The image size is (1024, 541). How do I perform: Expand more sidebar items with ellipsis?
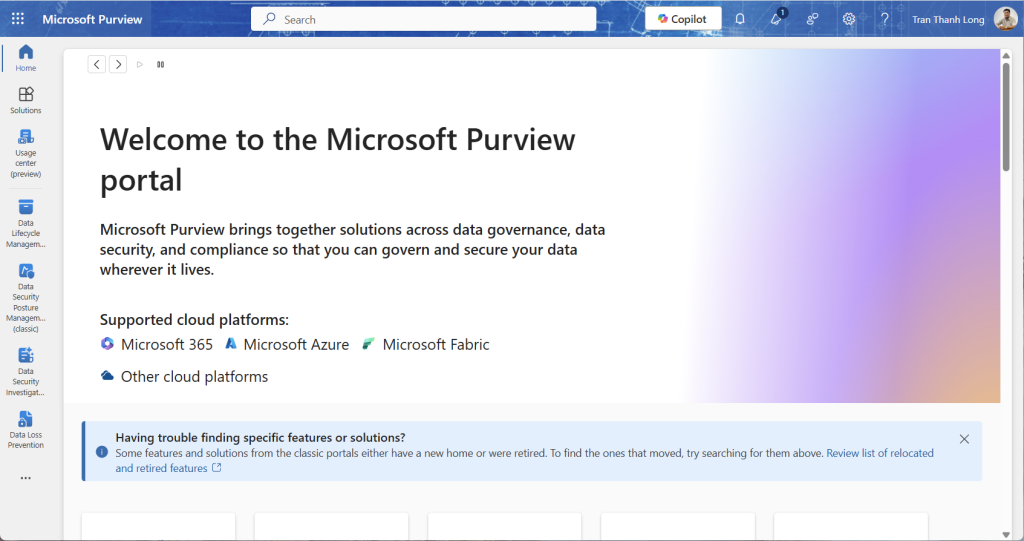26,478
